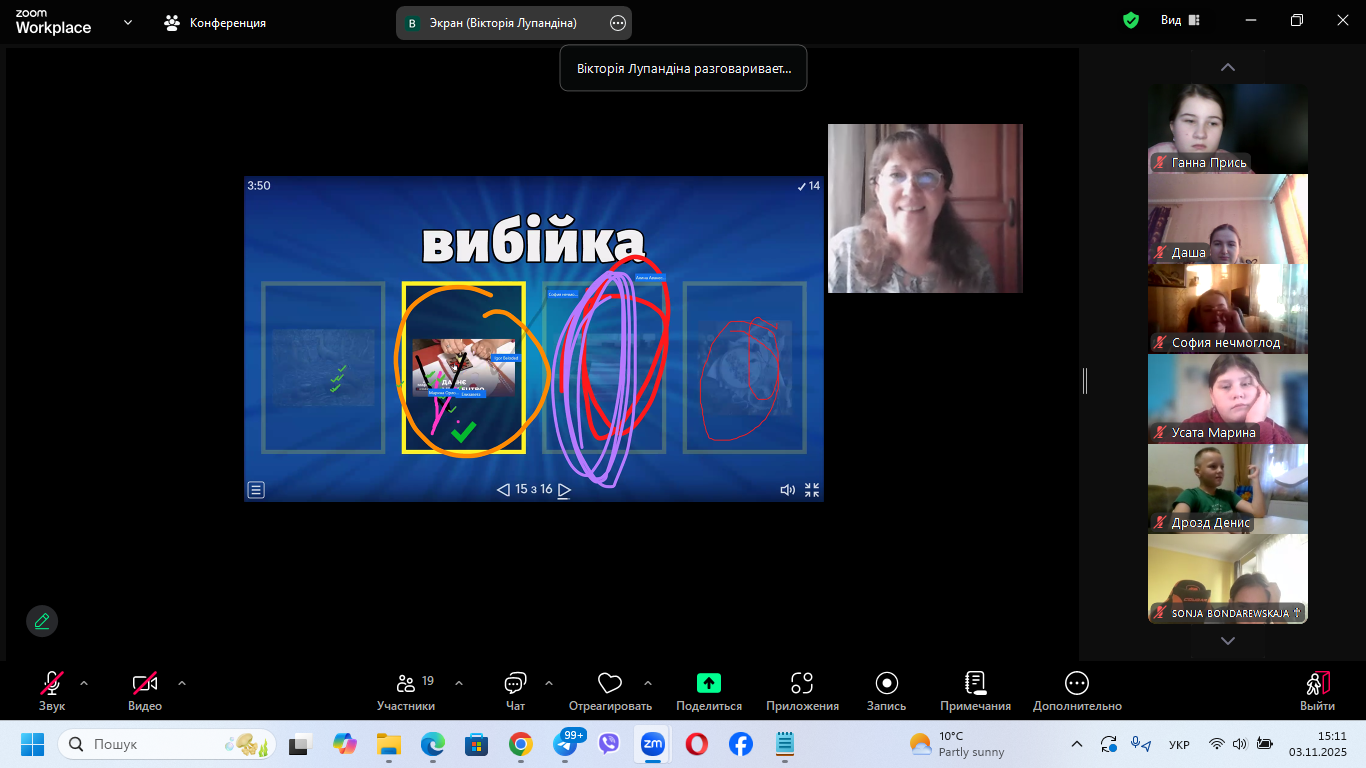Open the Участники participants panel
The image size is (1366, 768).
(406, 685)
